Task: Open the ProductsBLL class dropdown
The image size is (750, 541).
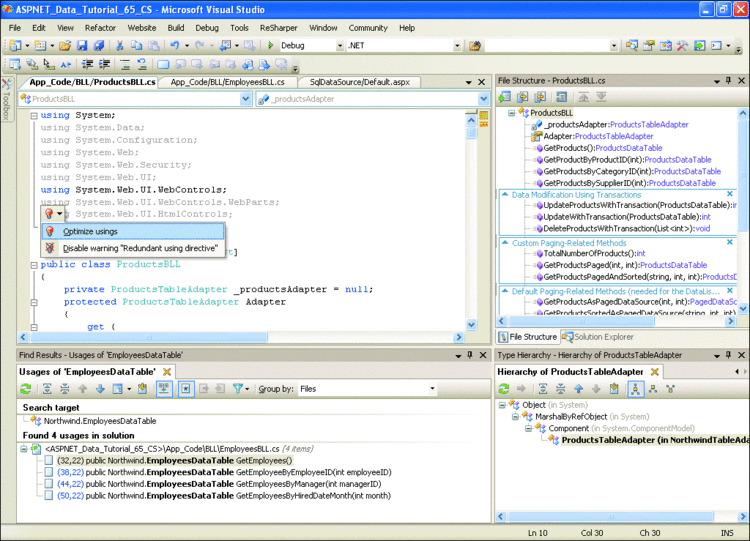Action: [x=245, y=99]
